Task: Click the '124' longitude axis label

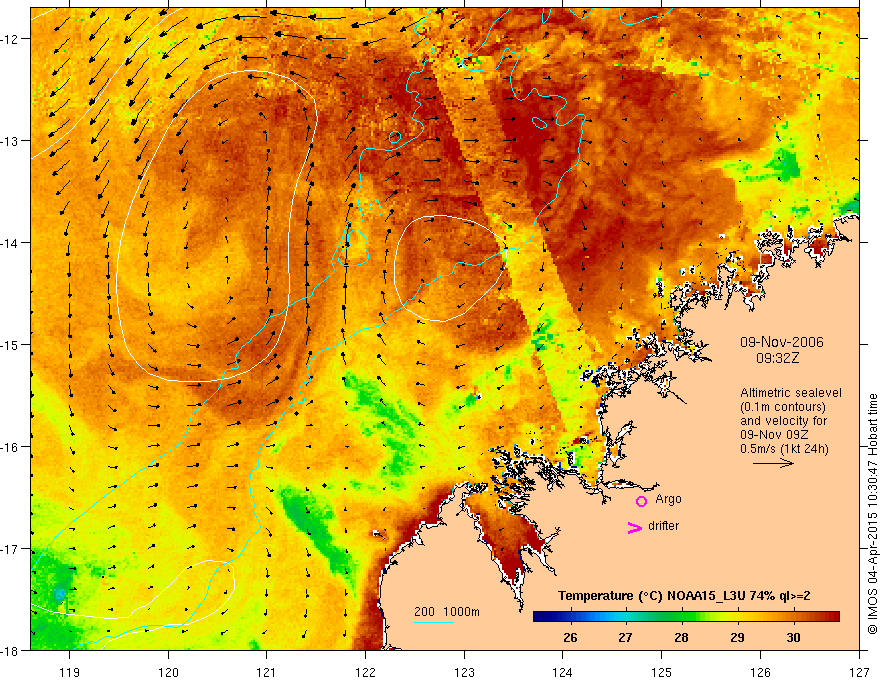Action: [x=562, y=672]
